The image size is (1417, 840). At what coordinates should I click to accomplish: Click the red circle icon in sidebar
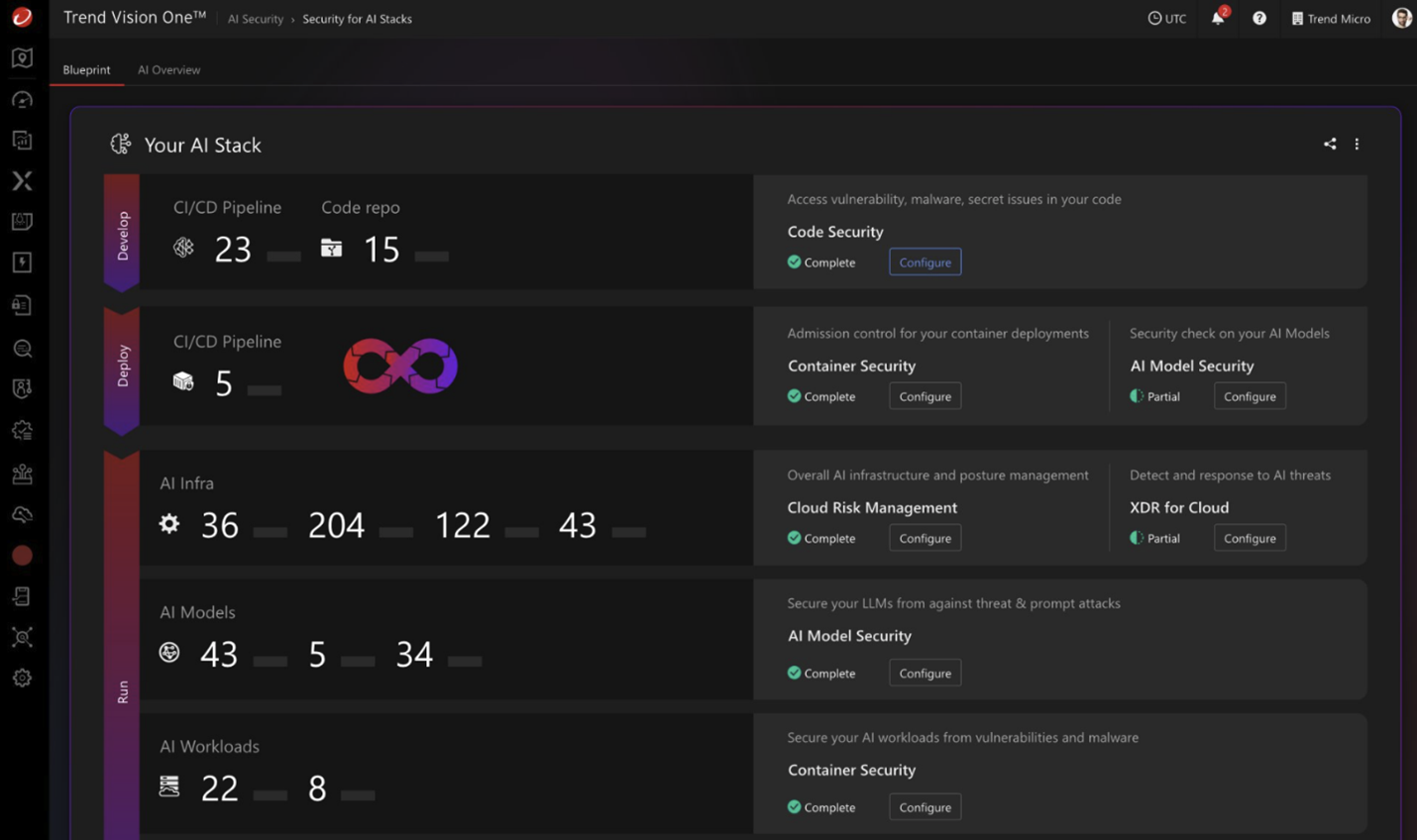point(22,556)
